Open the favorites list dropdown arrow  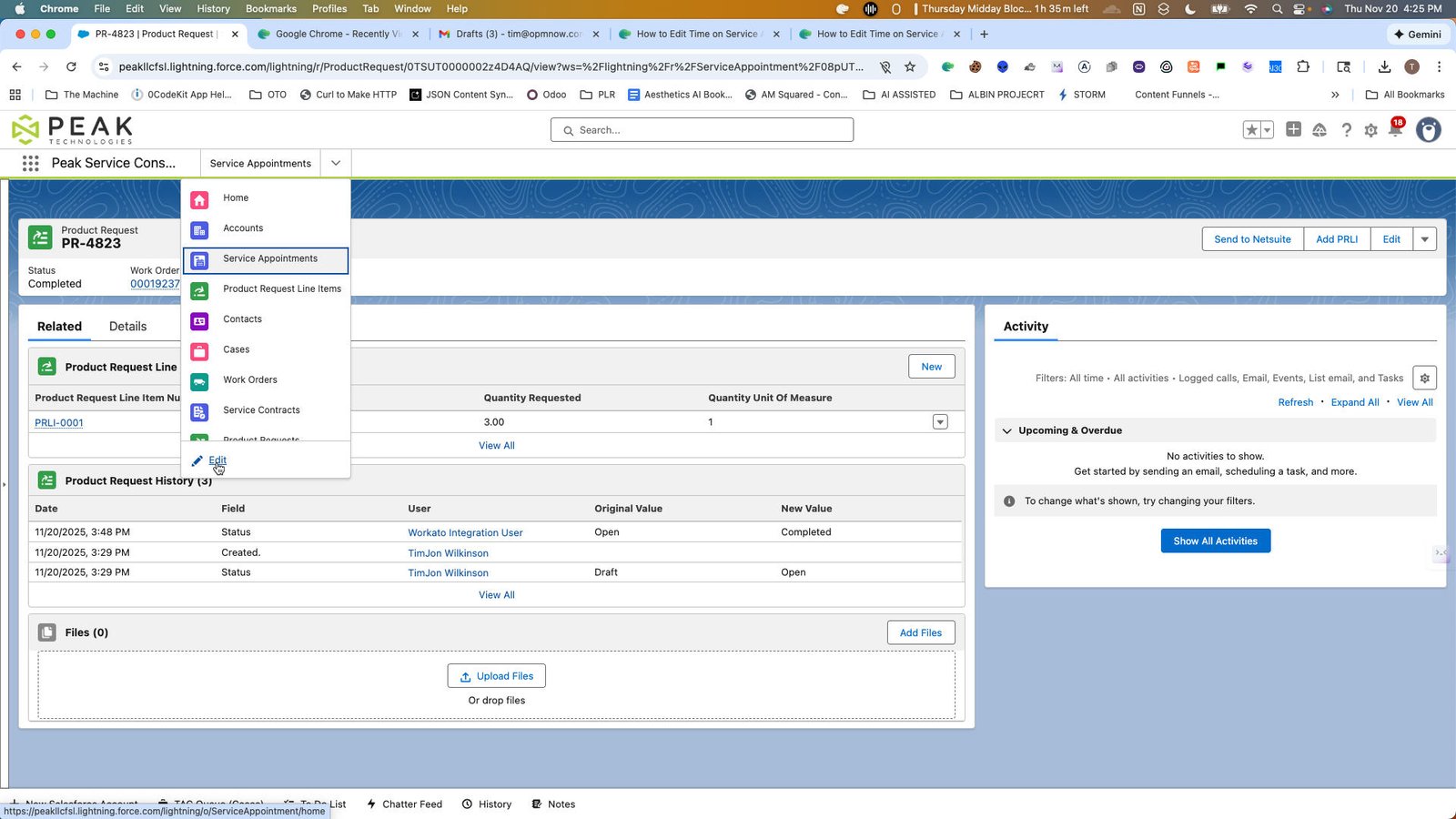[1267, 130]
